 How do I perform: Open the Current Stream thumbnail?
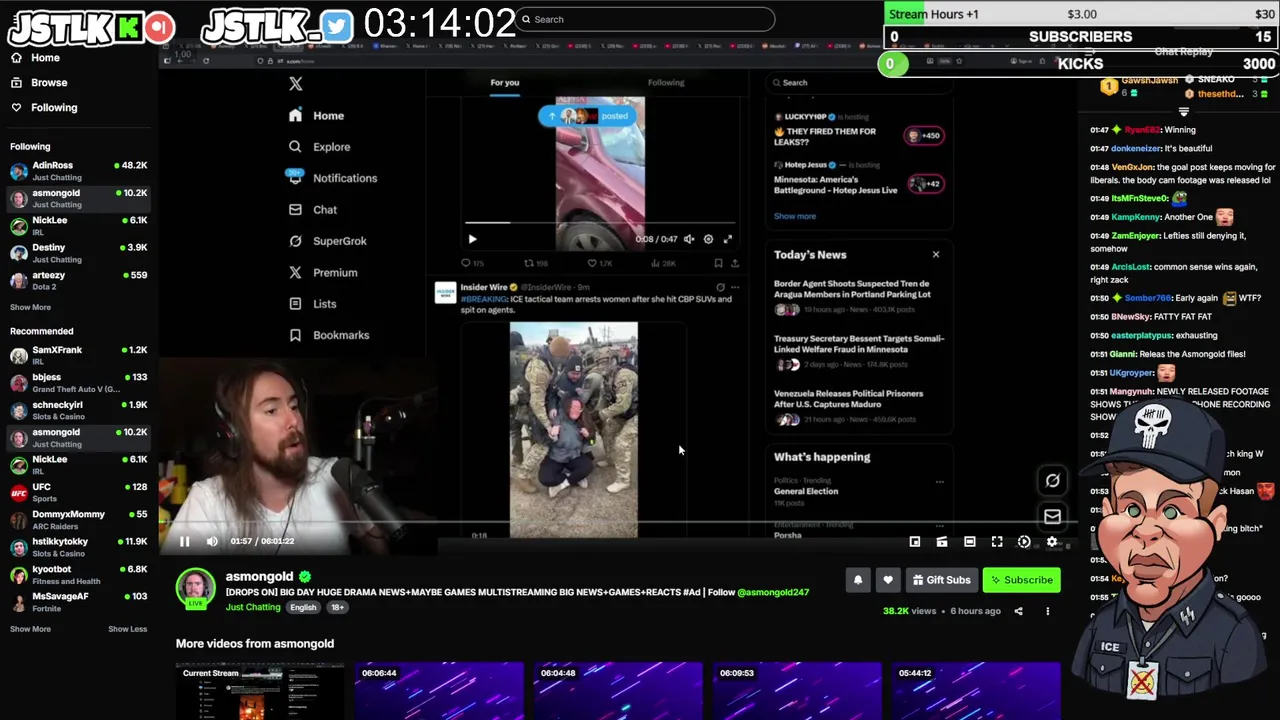point(260,691)
